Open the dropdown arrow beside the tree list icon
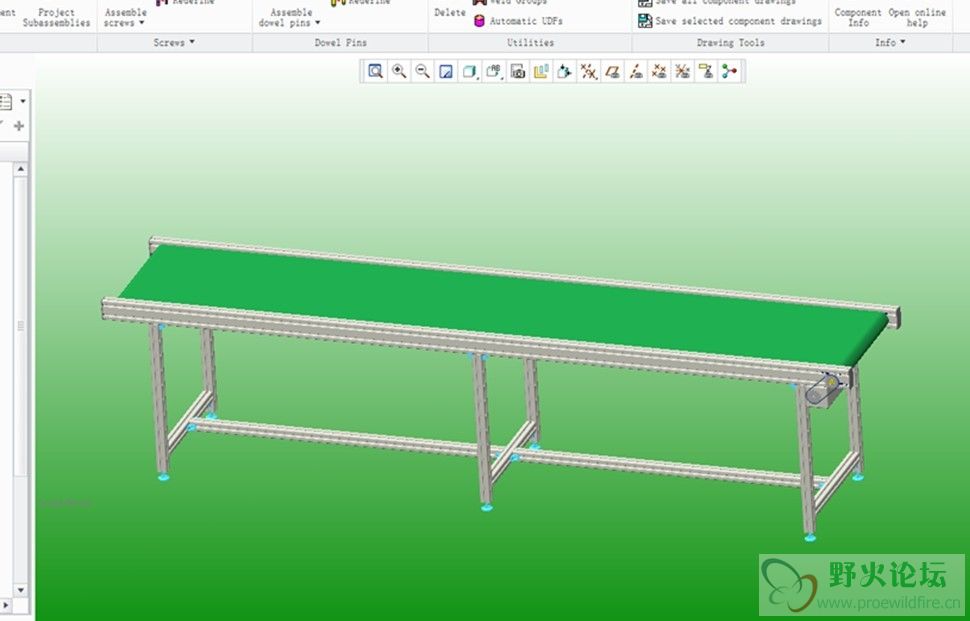The width and height of the screenshot is (970, 621). pyautogui.click(x=23, y=101)
